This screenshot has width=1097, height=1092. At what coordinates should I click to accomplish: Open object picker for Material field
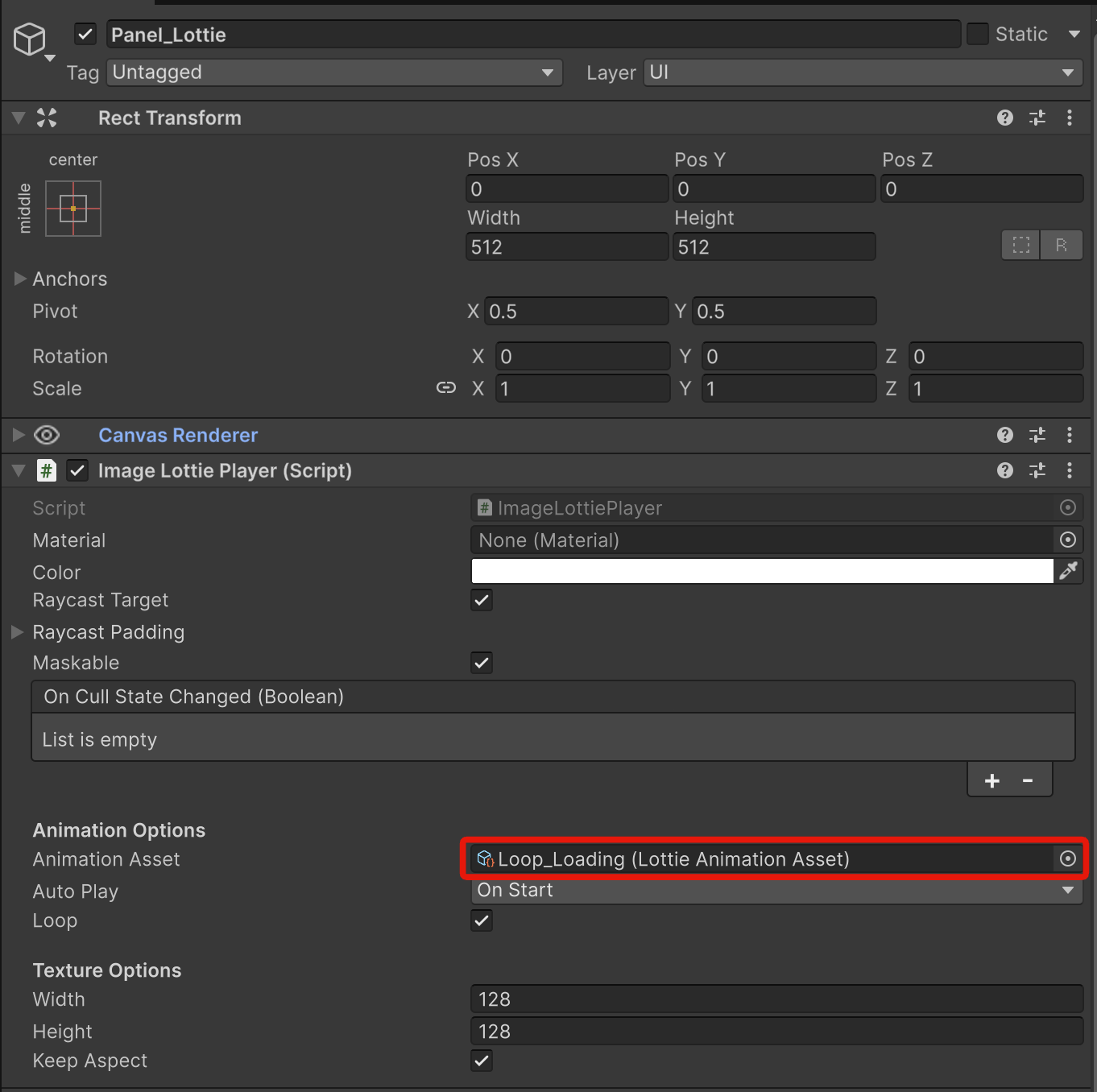pyautogui.click(x=1068, y=540)
